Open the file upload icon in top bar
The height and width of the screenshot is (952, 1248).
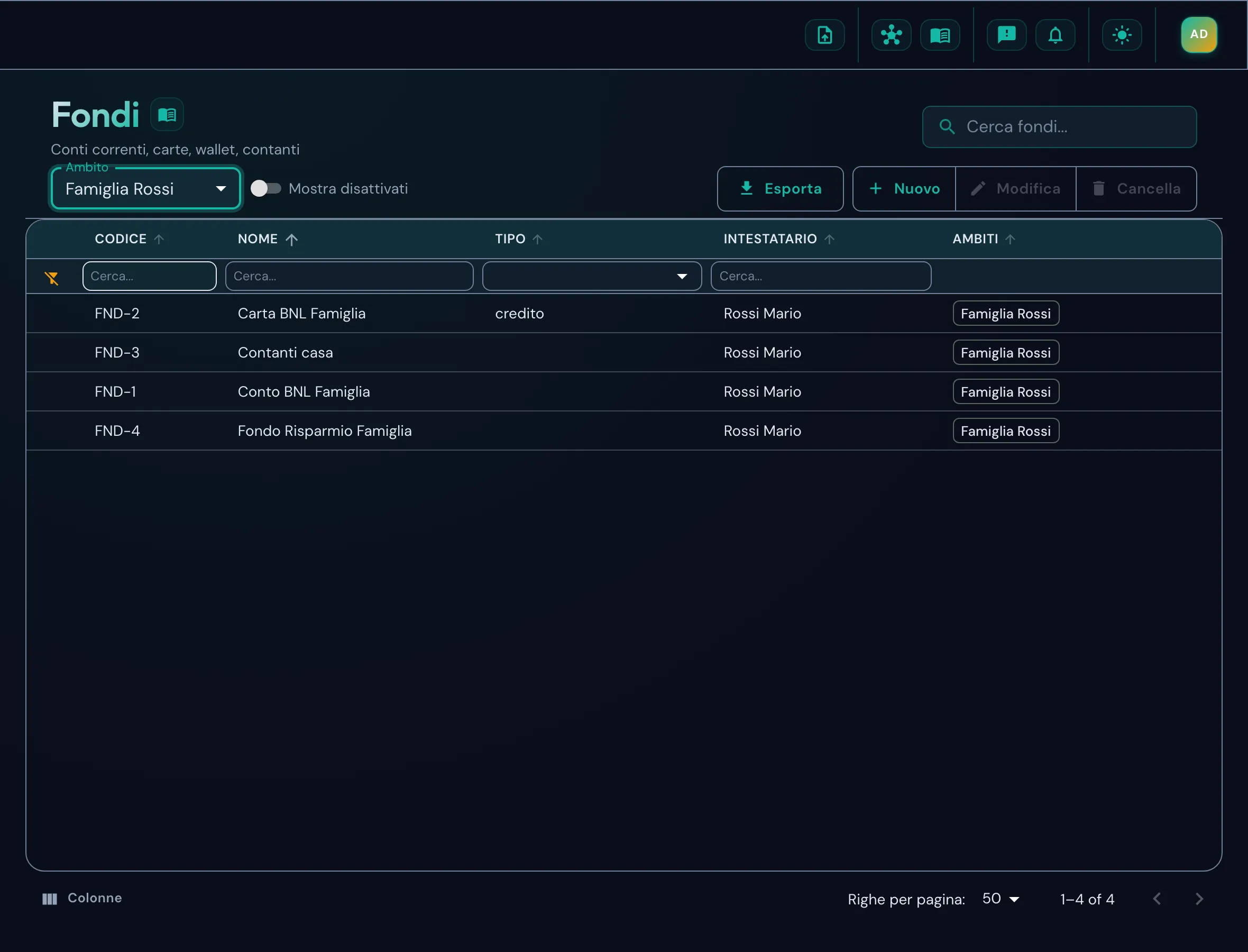(824, 35)
